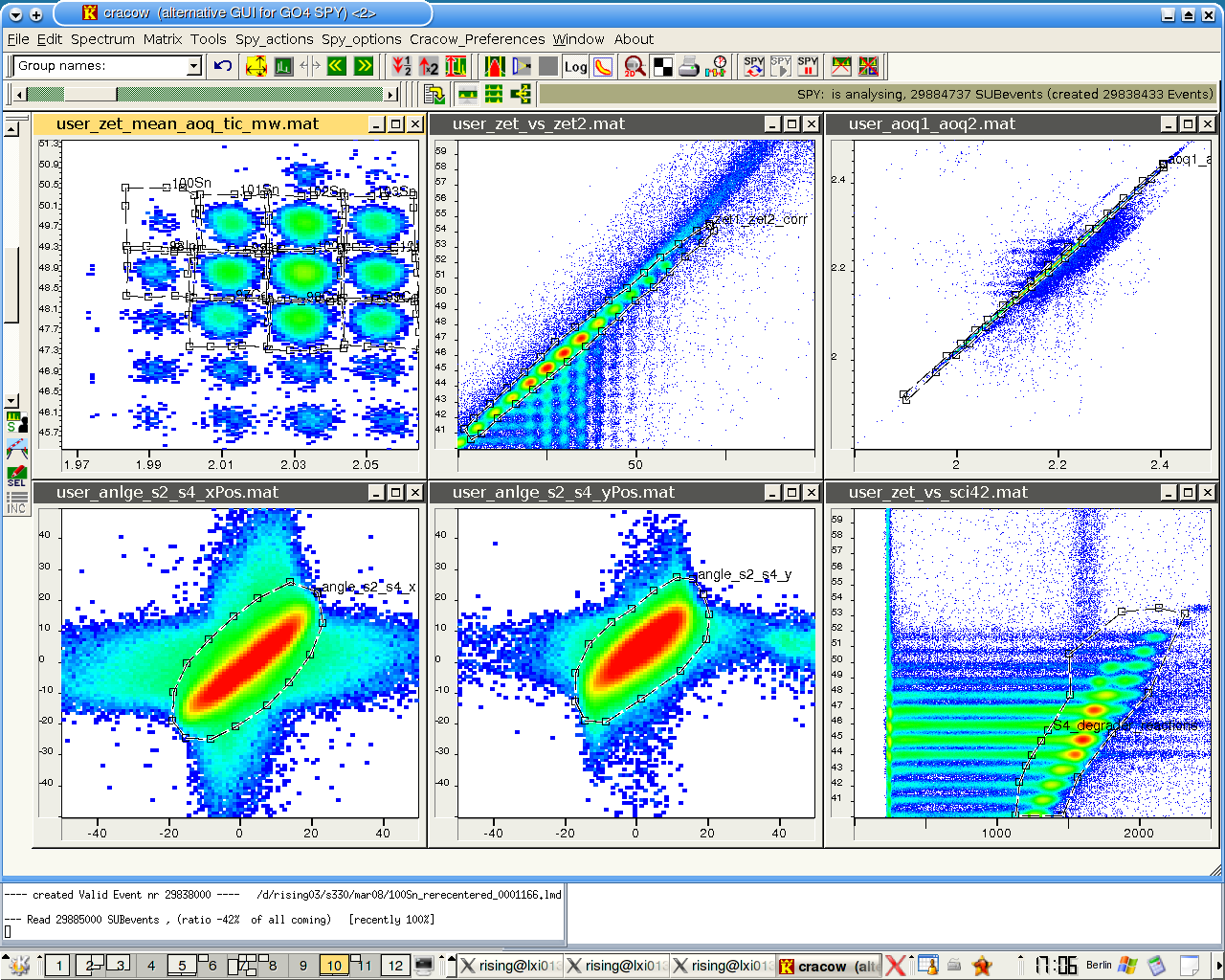Click the left sidebar scroll-down arrow
The width and height of the screenshot is (1225, 980).
point(11,401)
